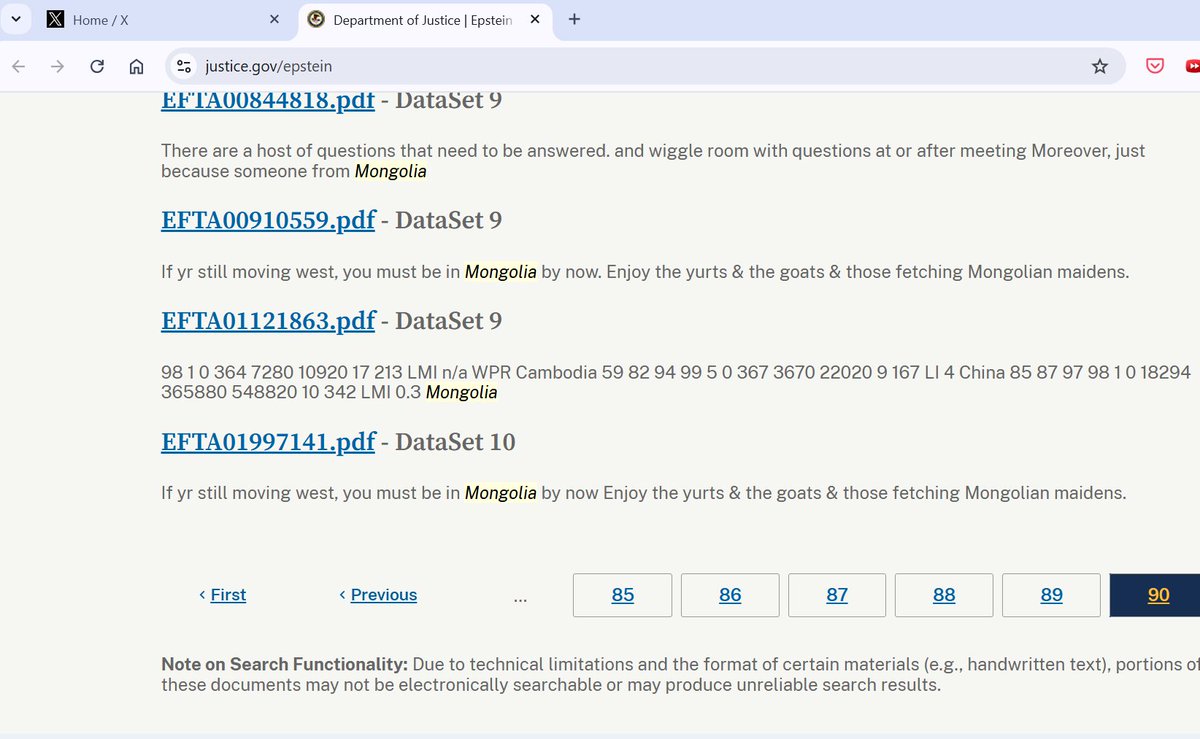Click the DOJ seal favicon on the tab
This screenshot has height=739, width=1200.
316,20
